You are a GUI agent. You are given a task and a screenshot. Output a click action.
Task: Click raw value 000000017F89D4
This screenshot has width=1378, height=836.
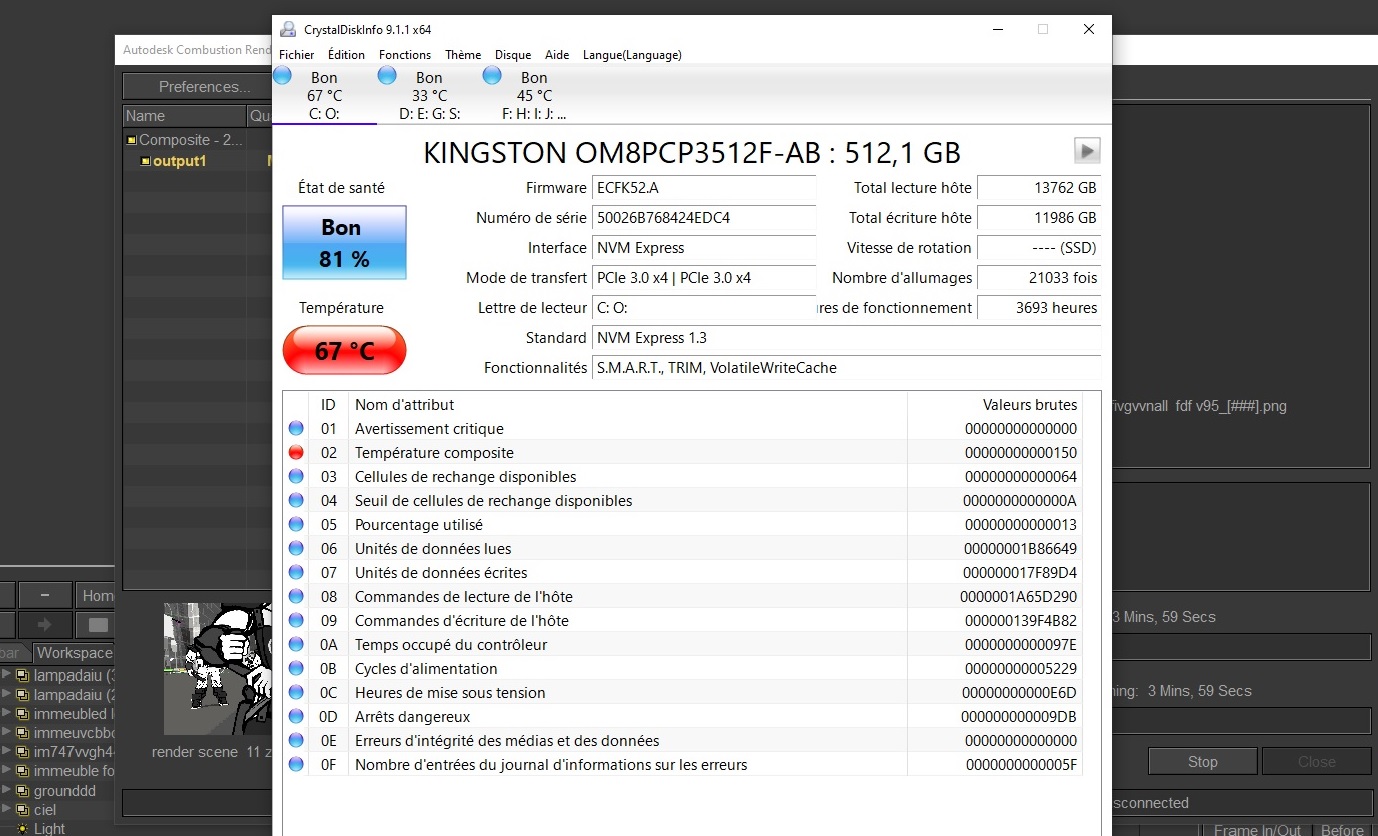[1020, 573]
